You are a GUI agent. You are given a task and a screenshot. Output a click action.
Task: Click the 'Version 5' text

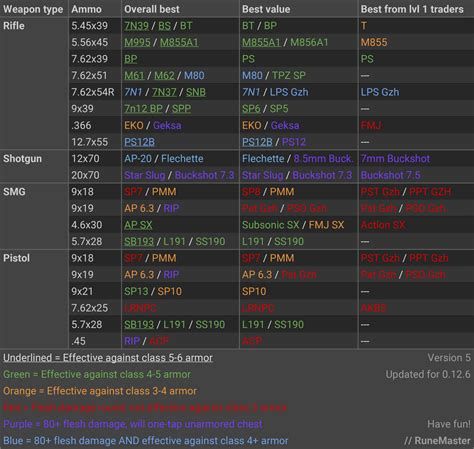point(449,358)
